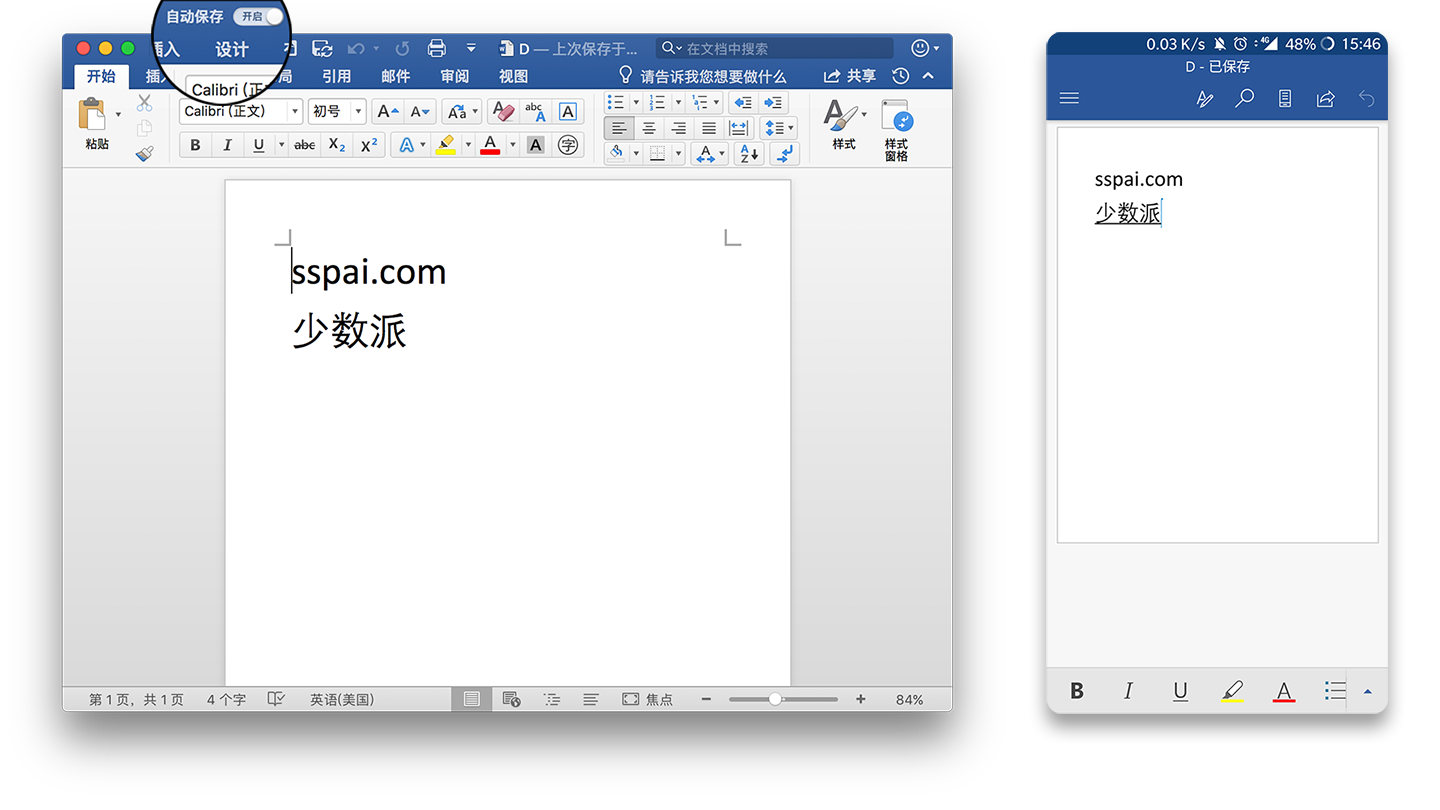This screenshot has height=810, width=1440.
Task: Tap the mobile search magnifier icon
Action: tap(1245, 98)
